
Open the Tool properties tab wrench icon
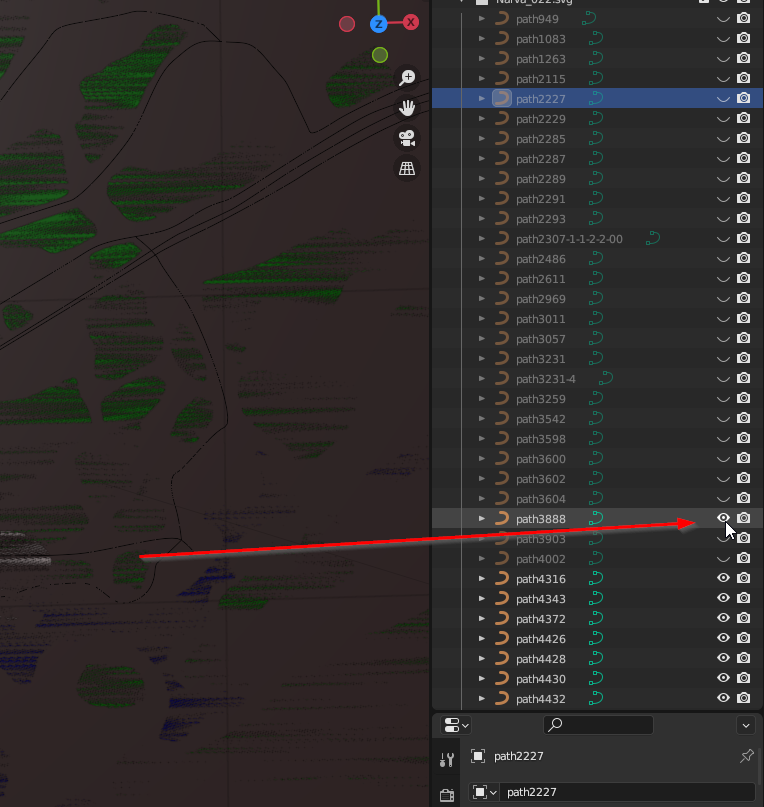pos(447,760)
